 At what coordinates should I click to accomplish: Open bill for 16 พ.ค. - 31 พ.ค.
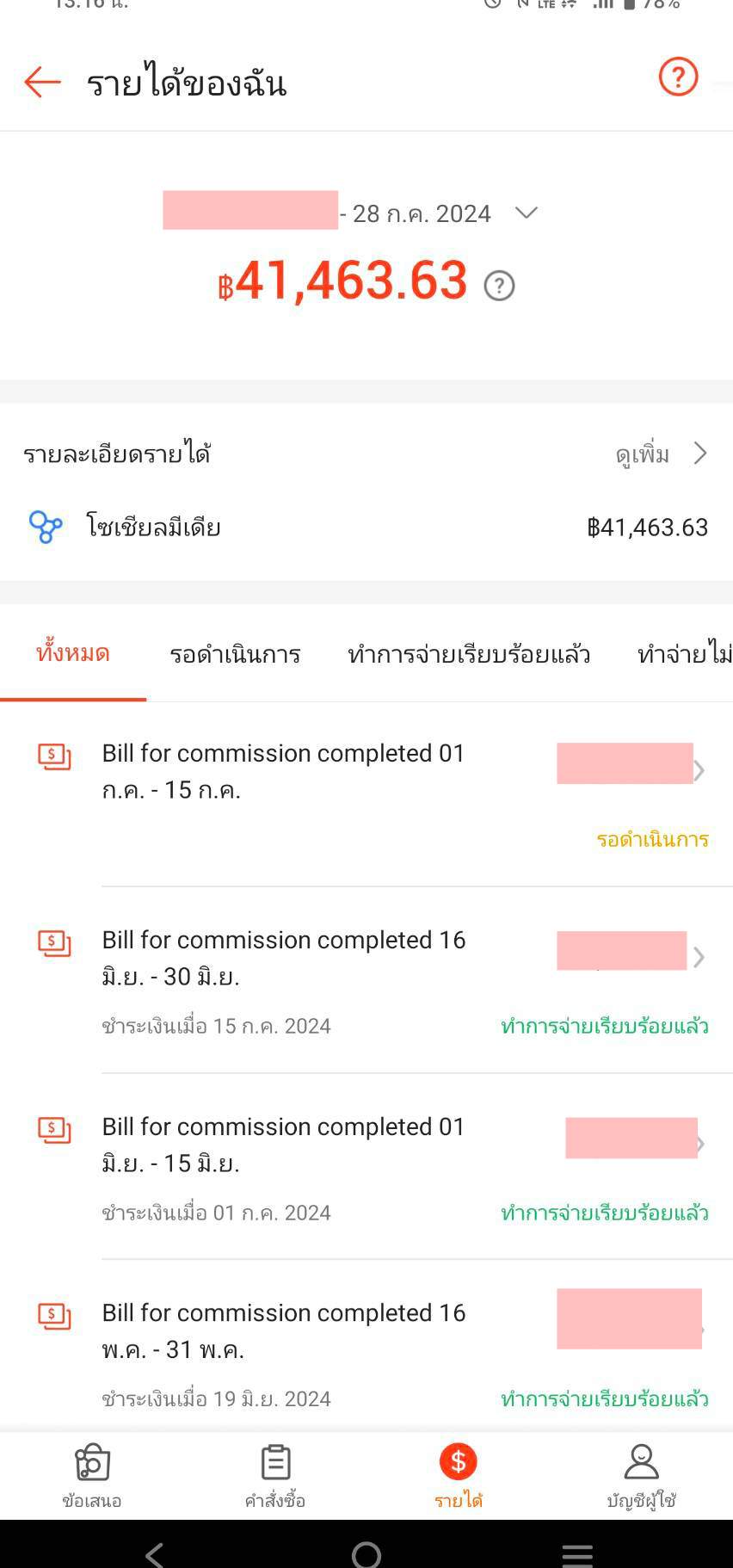coord(284,1330)
